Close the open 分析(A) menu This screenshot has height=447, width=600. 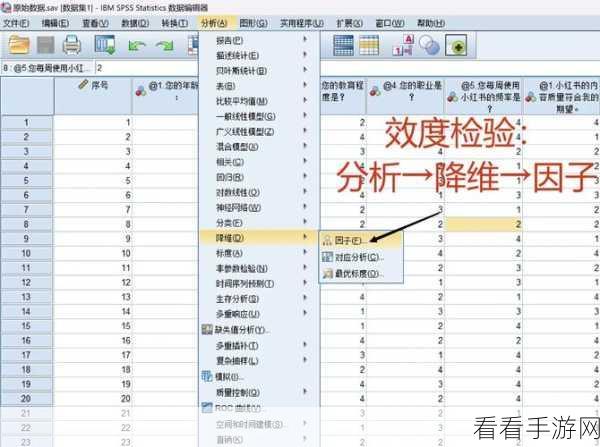pos(214,23)
